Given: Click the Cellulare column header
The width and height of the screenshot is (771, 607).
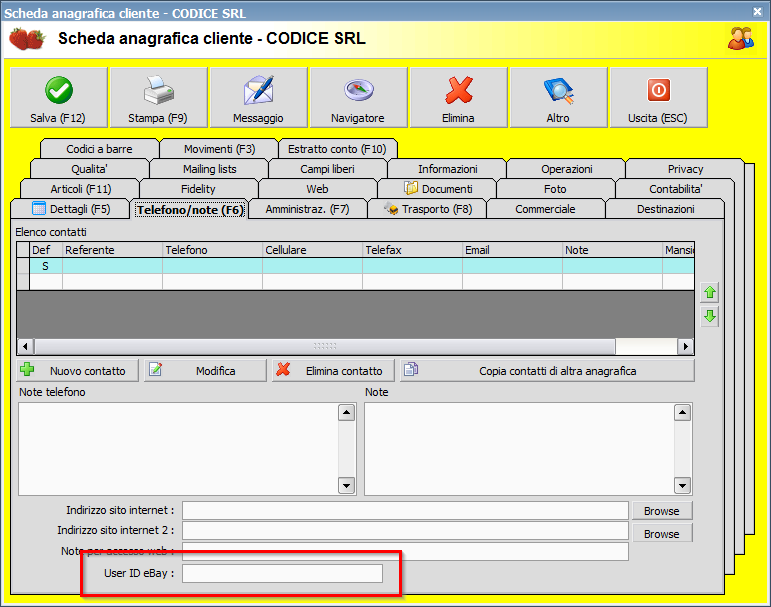Looking at the screenshot, I should [x=312, y=250].
